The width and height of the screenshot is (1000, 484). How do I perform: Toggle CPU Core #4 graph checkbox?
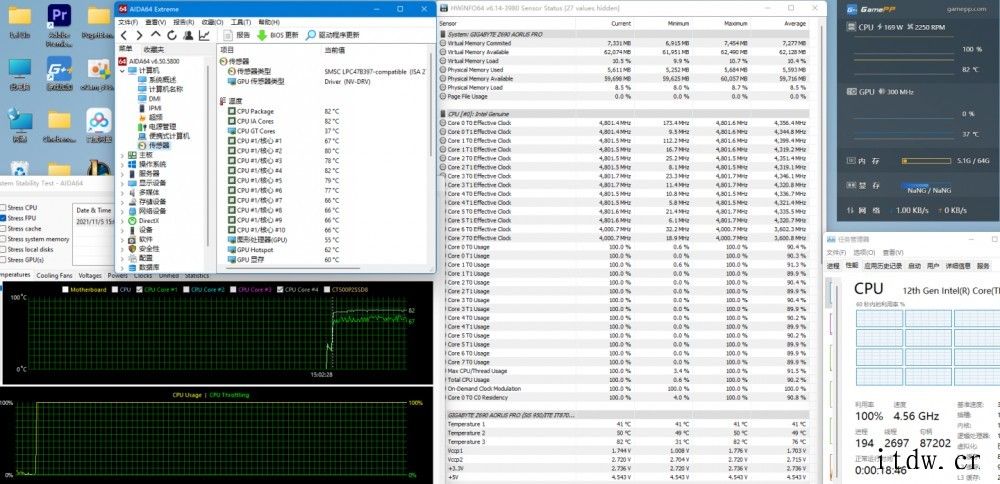tap(280, 290)
